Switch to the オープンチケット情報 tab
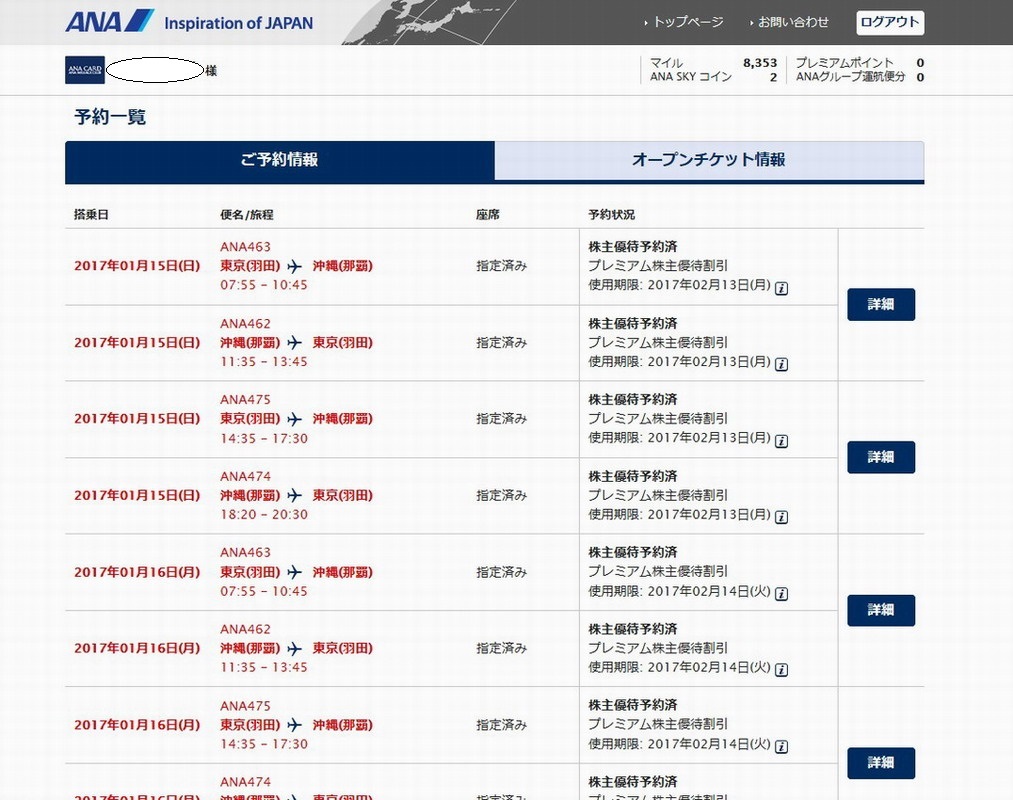The image size is (1013, 800). (x=709, y=160)
